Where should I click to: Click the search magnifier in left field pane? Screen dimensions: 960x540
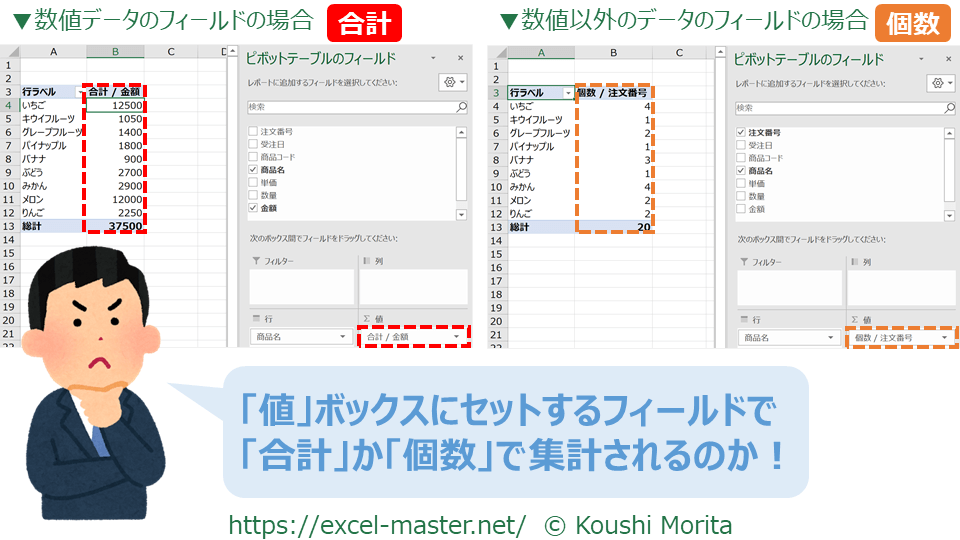click(x=461, y=106)
